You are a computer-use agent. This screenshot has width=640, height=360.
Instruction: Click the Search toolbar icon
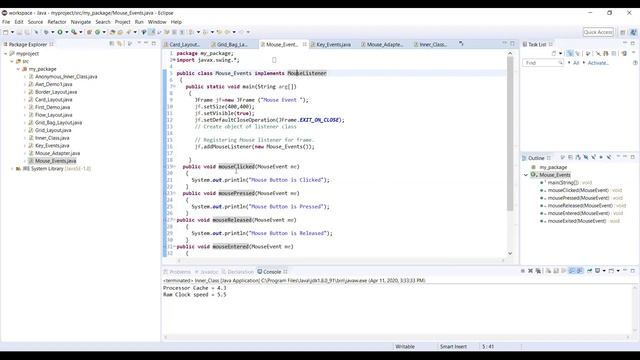tap(128, 32)
